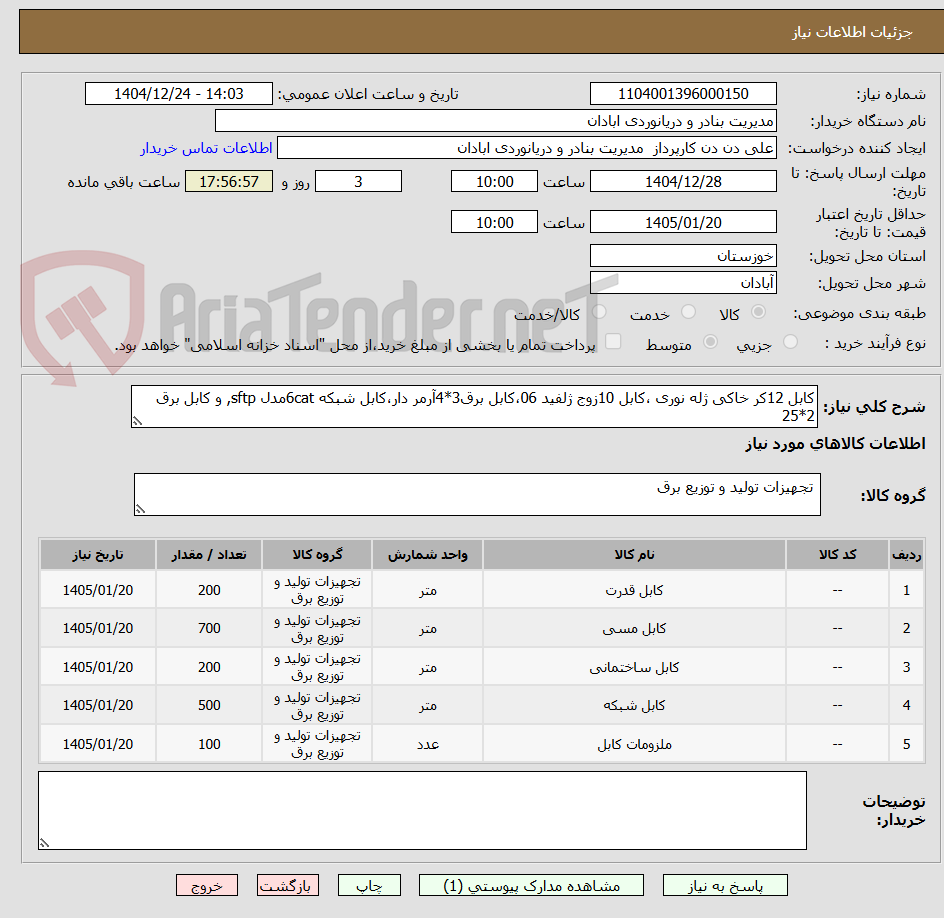This screenshot has height=918, width=944.
Task: Click the توضیحات خریدار text area
Action: click(x=422, y=811)
